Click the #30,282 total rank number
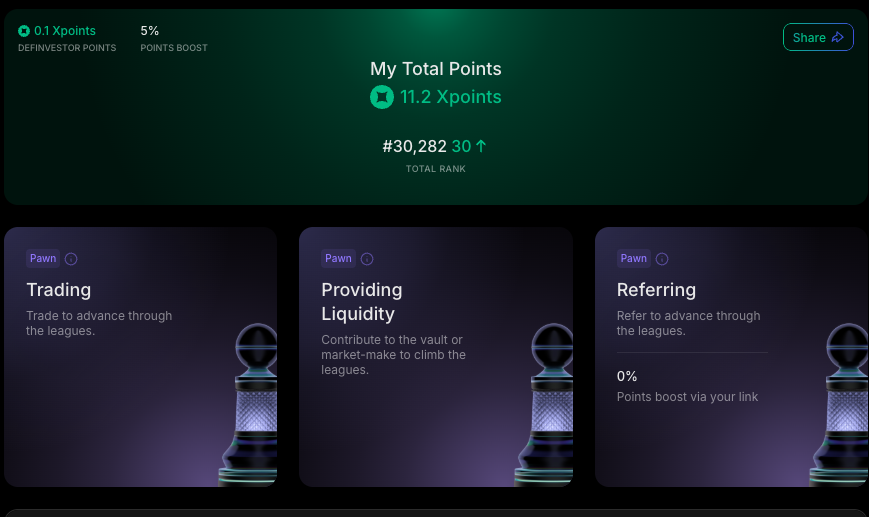 coord(414,146)
